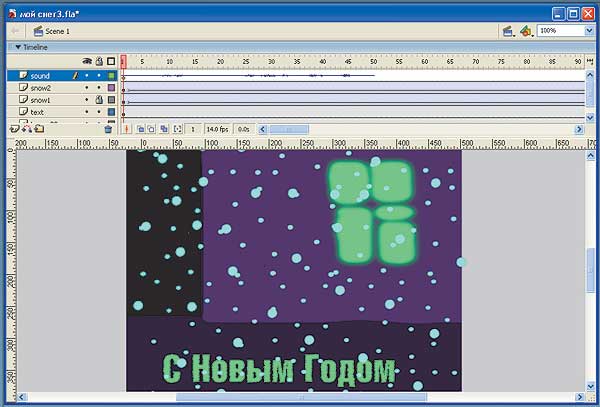The image size is (600, 407).
Task: Toggle the Onion Skin button
Action: click(x=140, y=129)
